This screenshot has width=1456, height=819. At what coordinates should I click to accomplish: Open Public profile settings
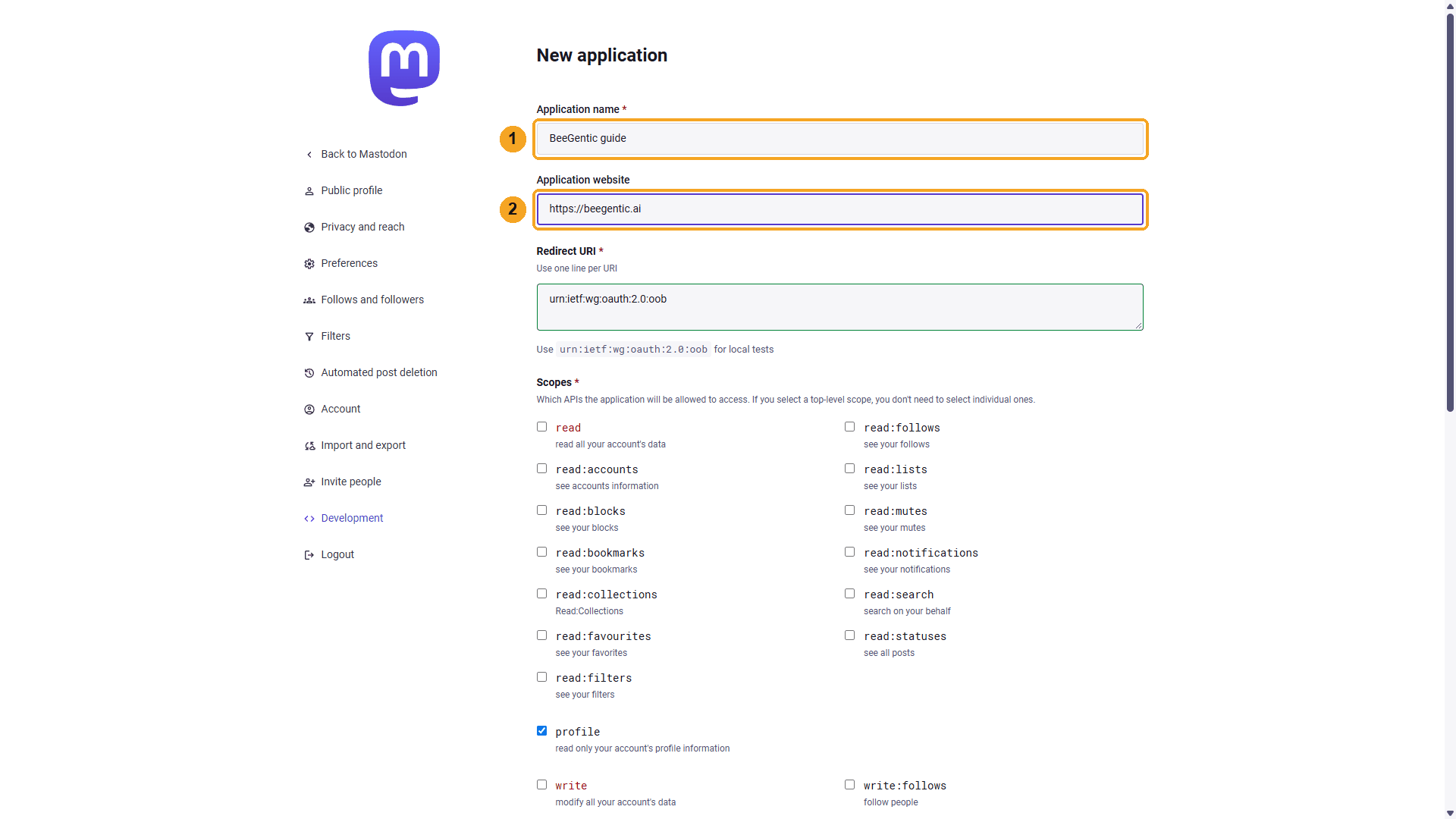click(x=351, y=190)
